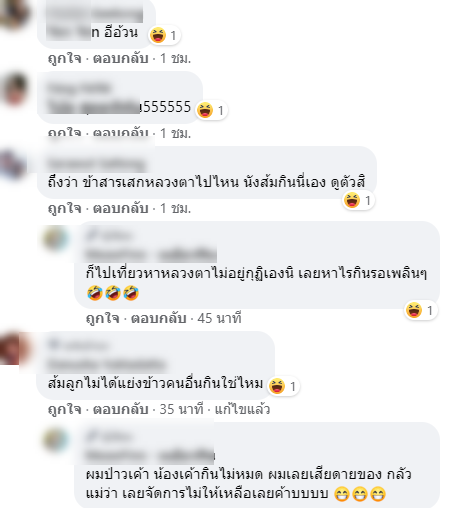Reply to the อีอ้วน comment via ตอบกลับ
This screenshot has width=473, height=508.
click(120, 59)
